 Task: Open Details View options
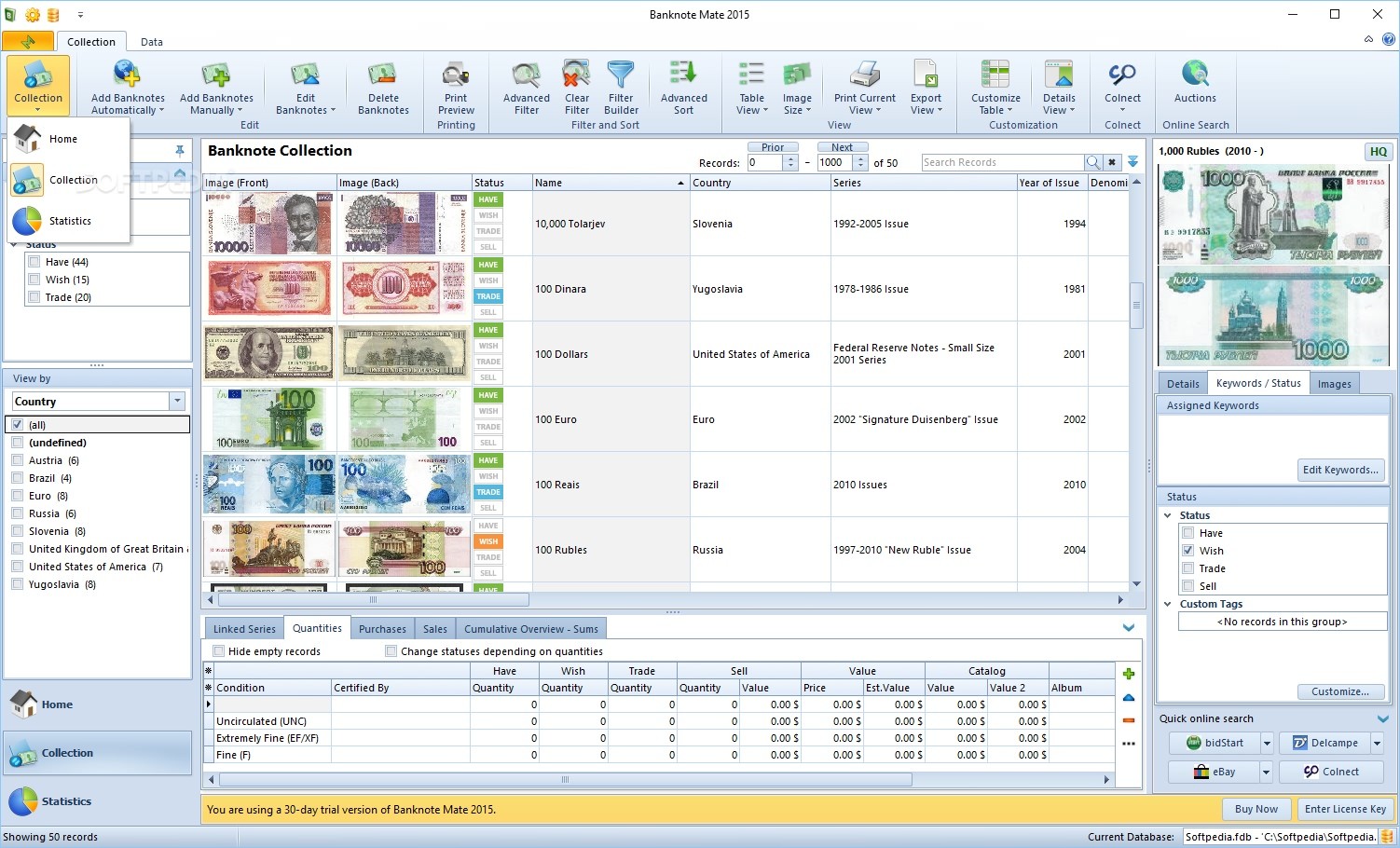point(1059,88)
